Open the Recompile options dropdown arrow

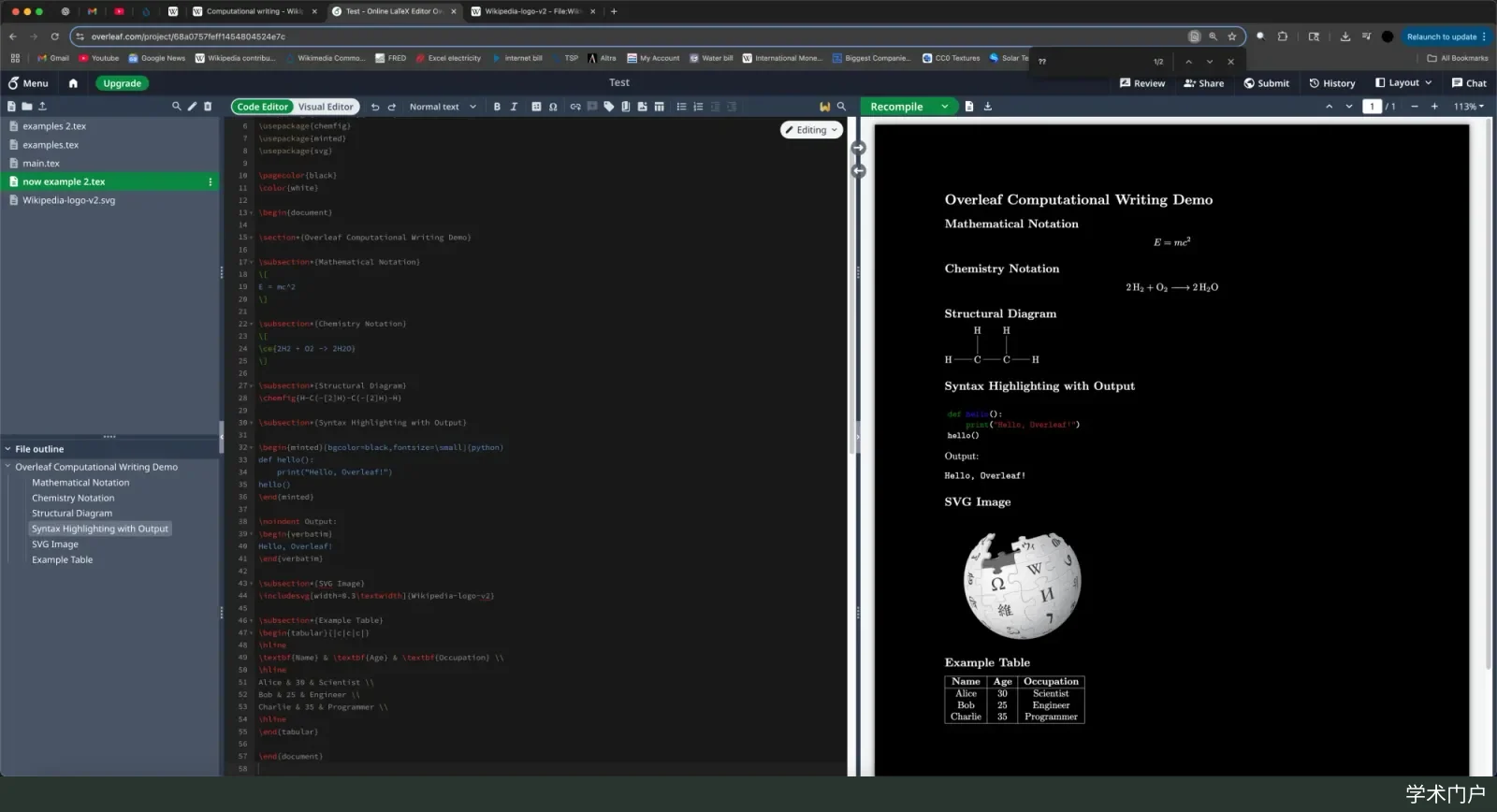[945, 107]
